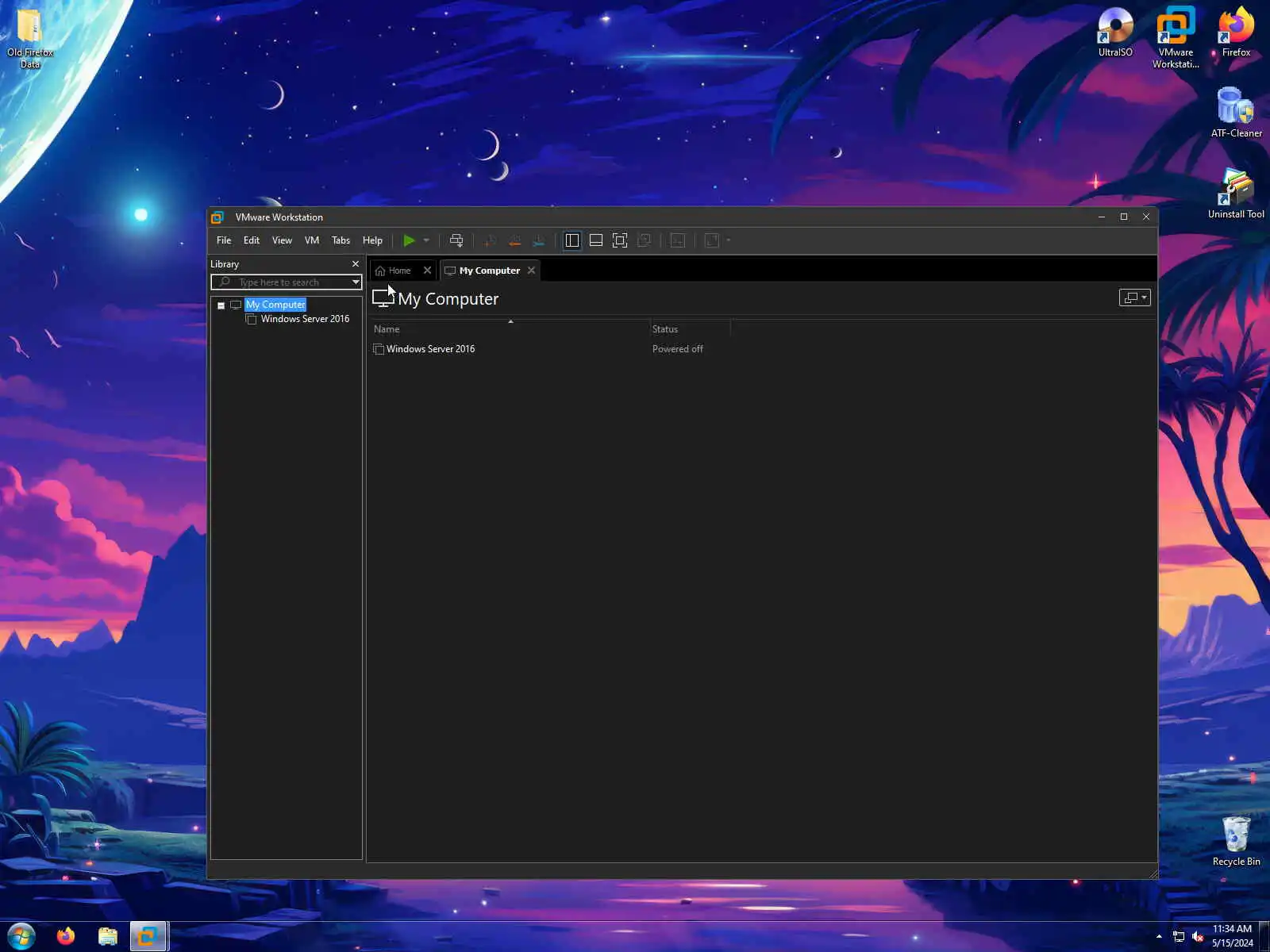Open the stretch display dropdown arrow
Viewport: 1270px width, 952px height.
coord(728,240)
